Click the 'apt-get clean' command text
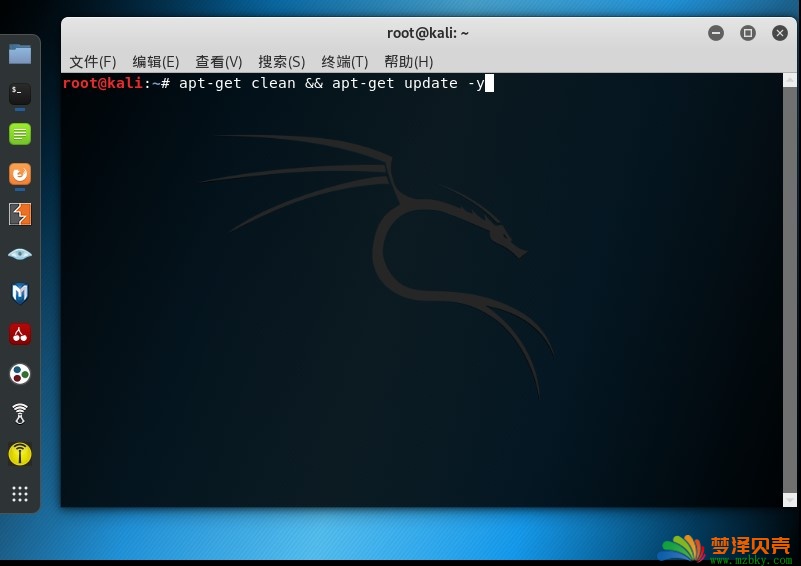The height and width of the screenshot is (566, 801). coord(237,83)
